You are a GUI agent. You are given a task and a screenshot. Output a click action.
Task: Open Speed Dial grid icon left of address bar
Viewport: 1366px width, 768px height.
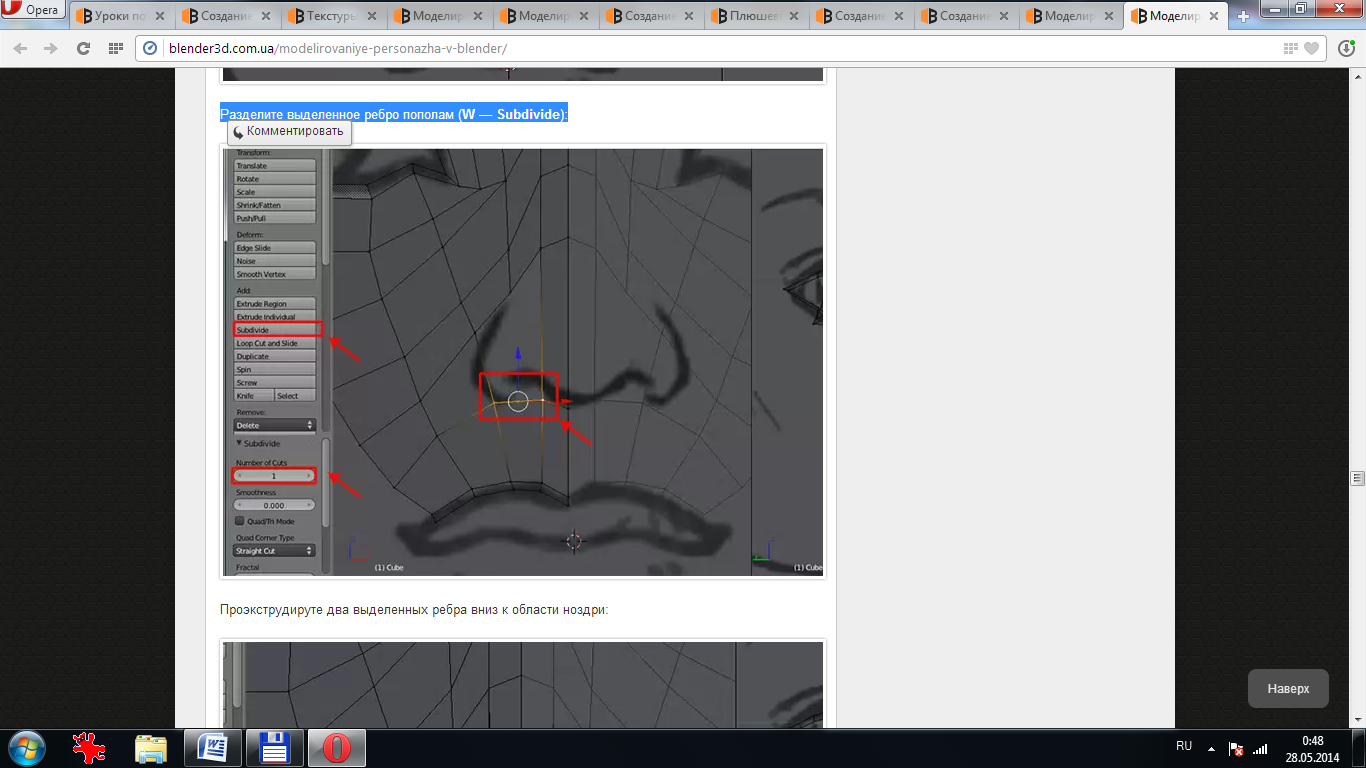coord(115,48)
